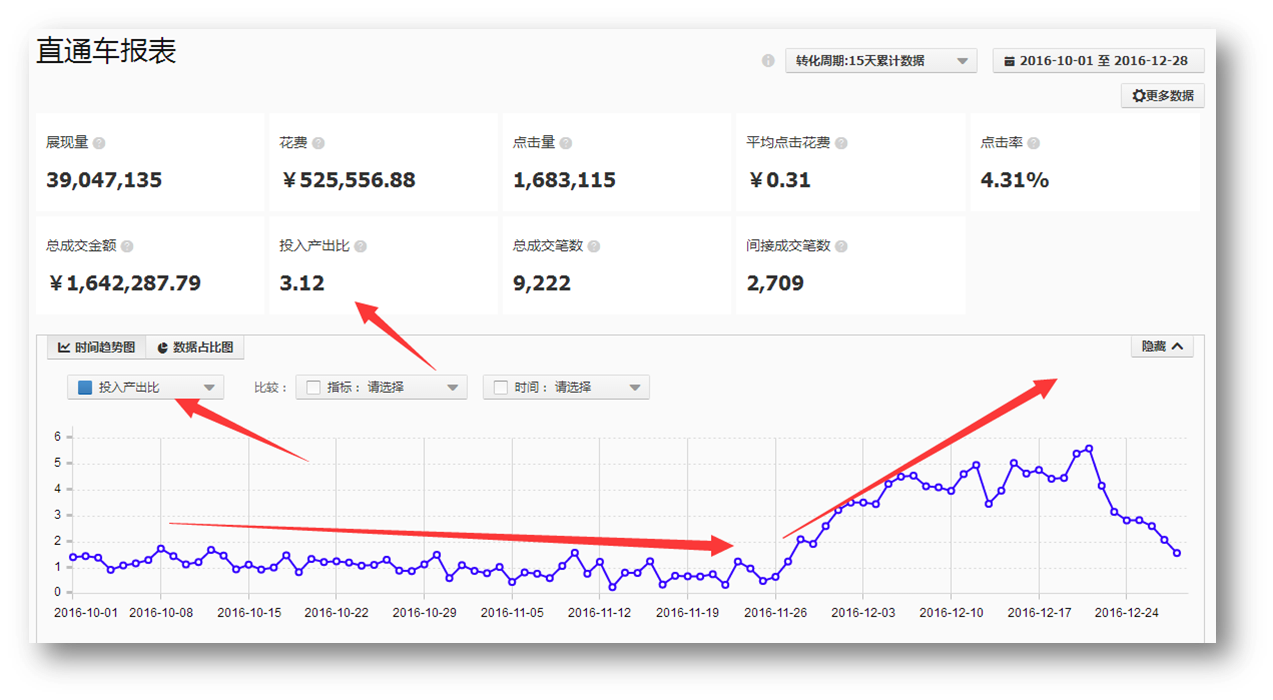This screenshot has height=700, width=1273.
Task: Click the blue swatch in 投入产出比 selector
Action: pyautogui.click(x=85, y=387)
